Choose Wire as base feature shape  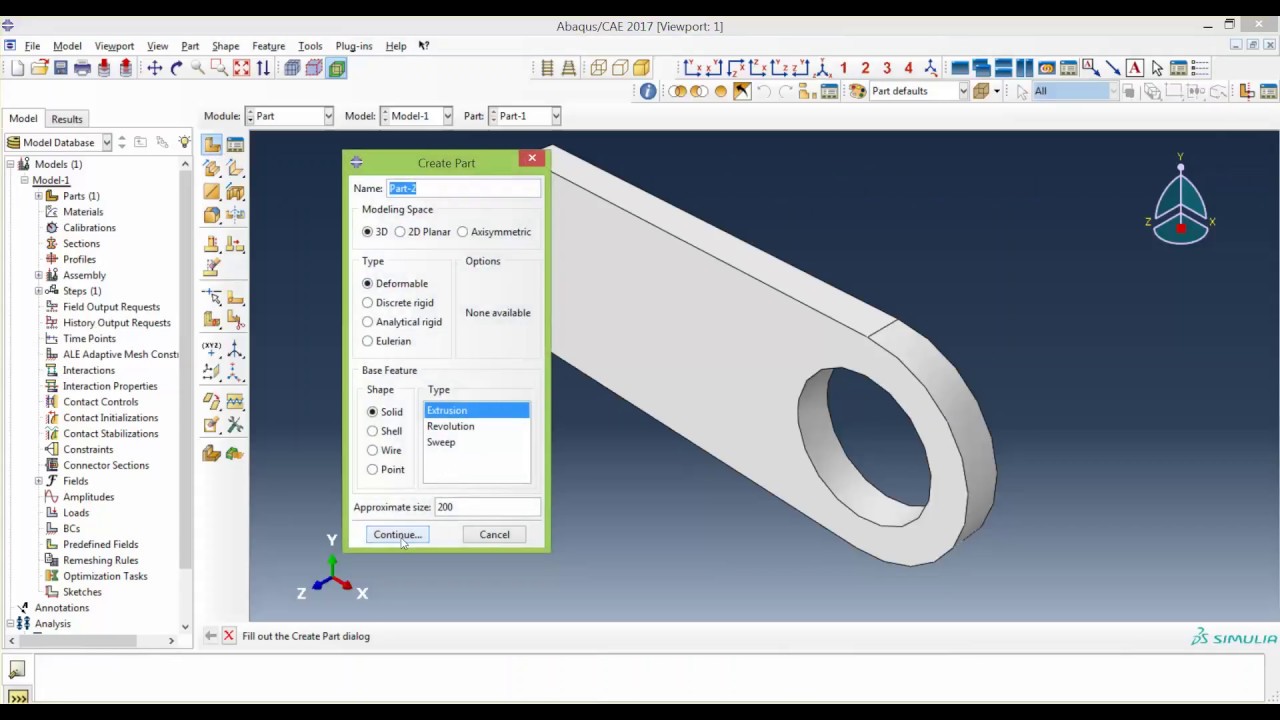click(384, 450)
